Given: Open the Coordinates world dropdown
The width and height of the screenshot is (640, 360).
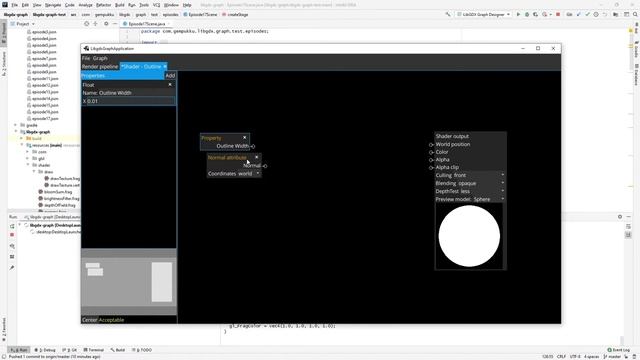Looking at the screenshot, I should (249, 173).
